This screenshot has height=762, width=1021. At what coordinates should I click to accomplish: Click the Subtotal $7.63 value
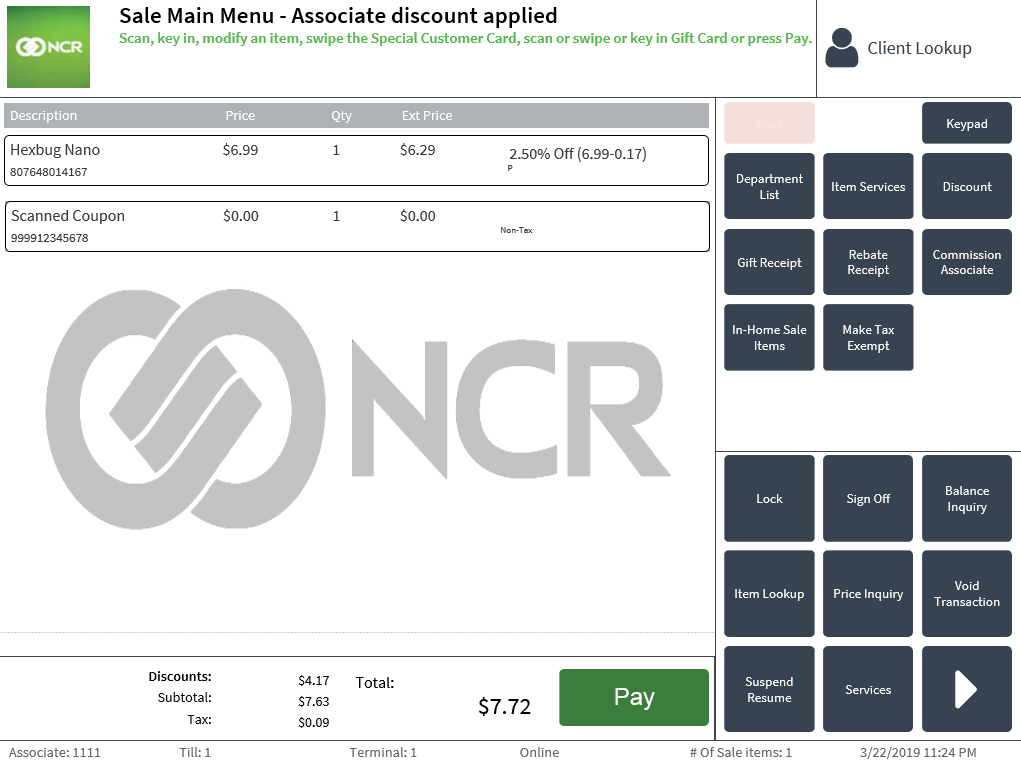pyautogui.click(x=314, y=701)
